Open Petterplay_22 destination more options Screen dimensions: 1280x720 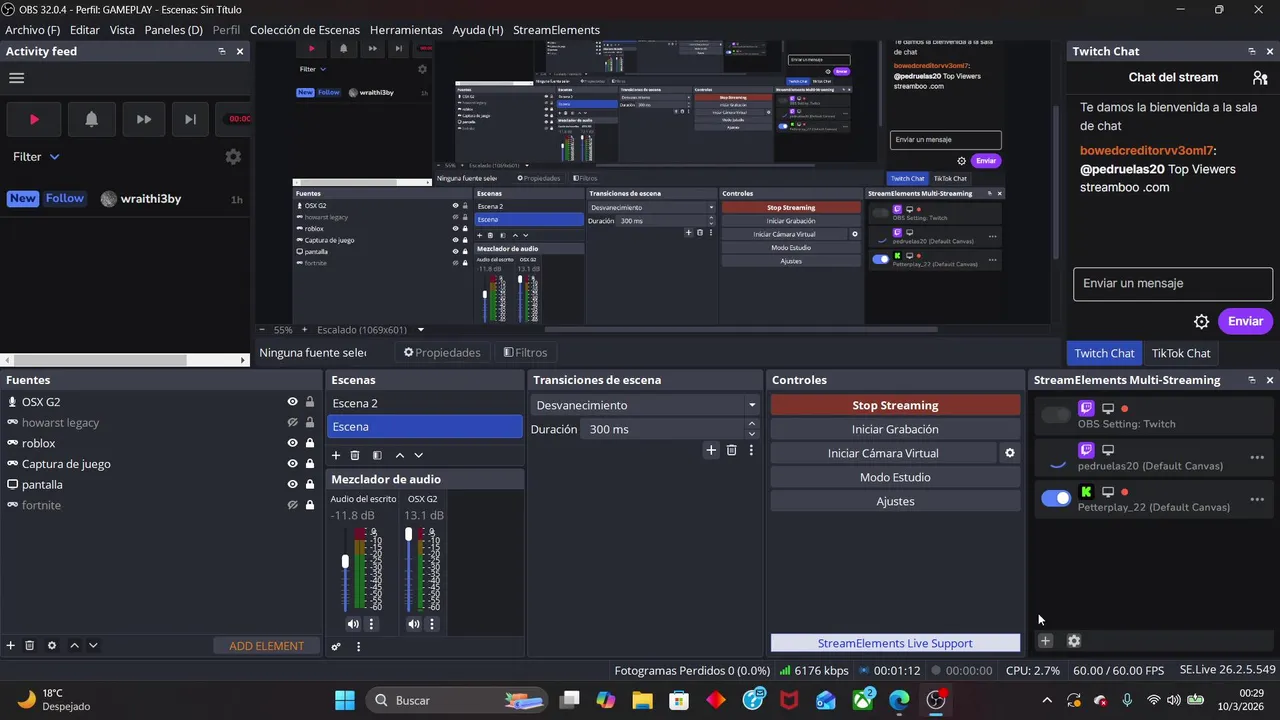[1257, 499]
